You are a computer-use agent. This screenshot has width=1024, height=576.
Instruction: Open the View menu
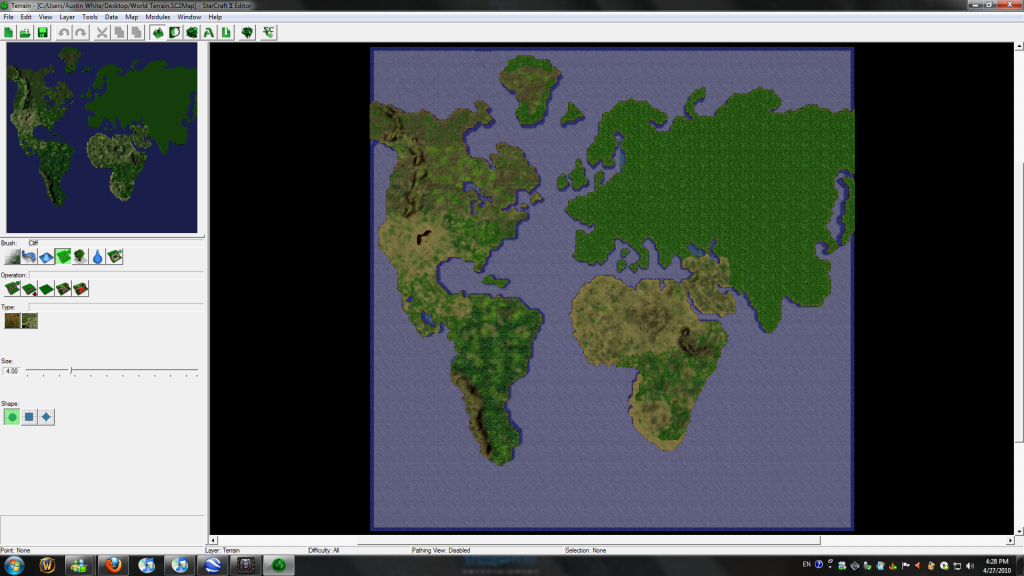[45, 17]
